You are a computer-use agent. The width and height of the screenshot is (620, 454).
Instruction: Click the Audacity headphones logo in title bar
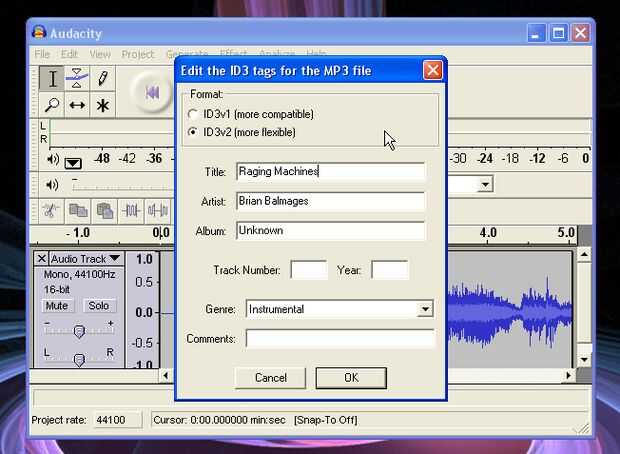pos(39,32)
